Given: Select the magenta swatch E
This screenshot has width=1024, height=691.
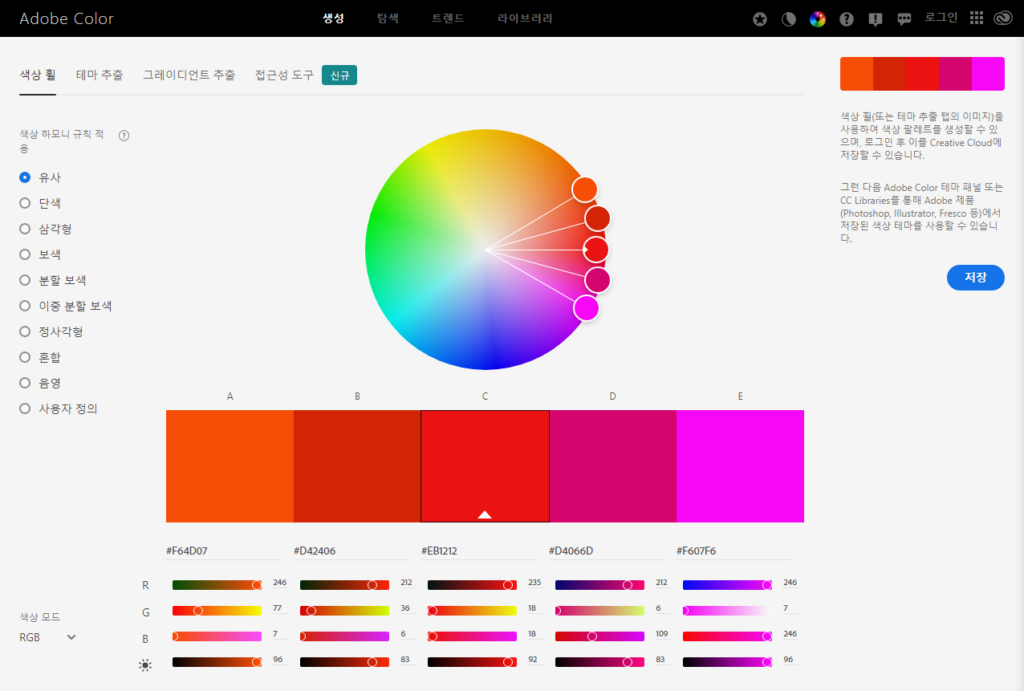Looking at the screenshot, I should pos(740,466).
